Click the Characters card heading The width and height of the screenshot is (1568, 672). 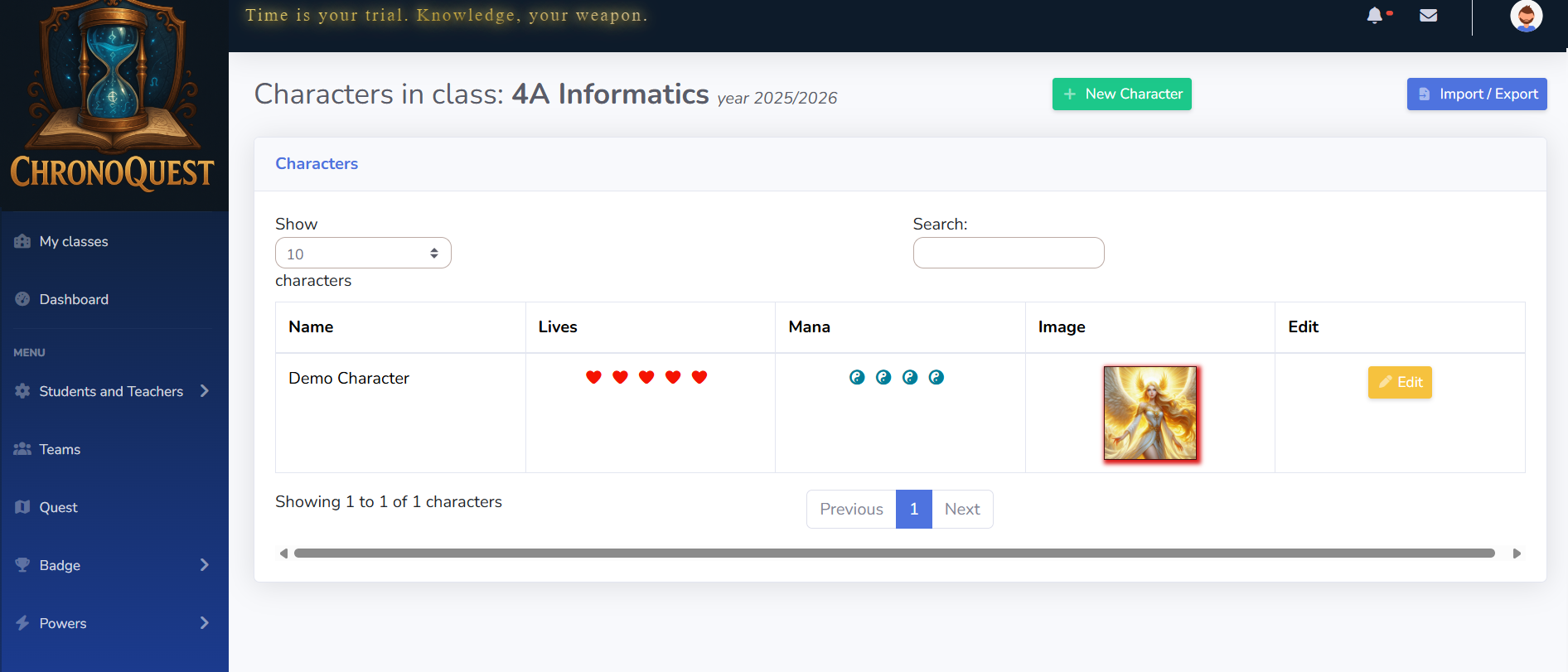coord(317,163)
